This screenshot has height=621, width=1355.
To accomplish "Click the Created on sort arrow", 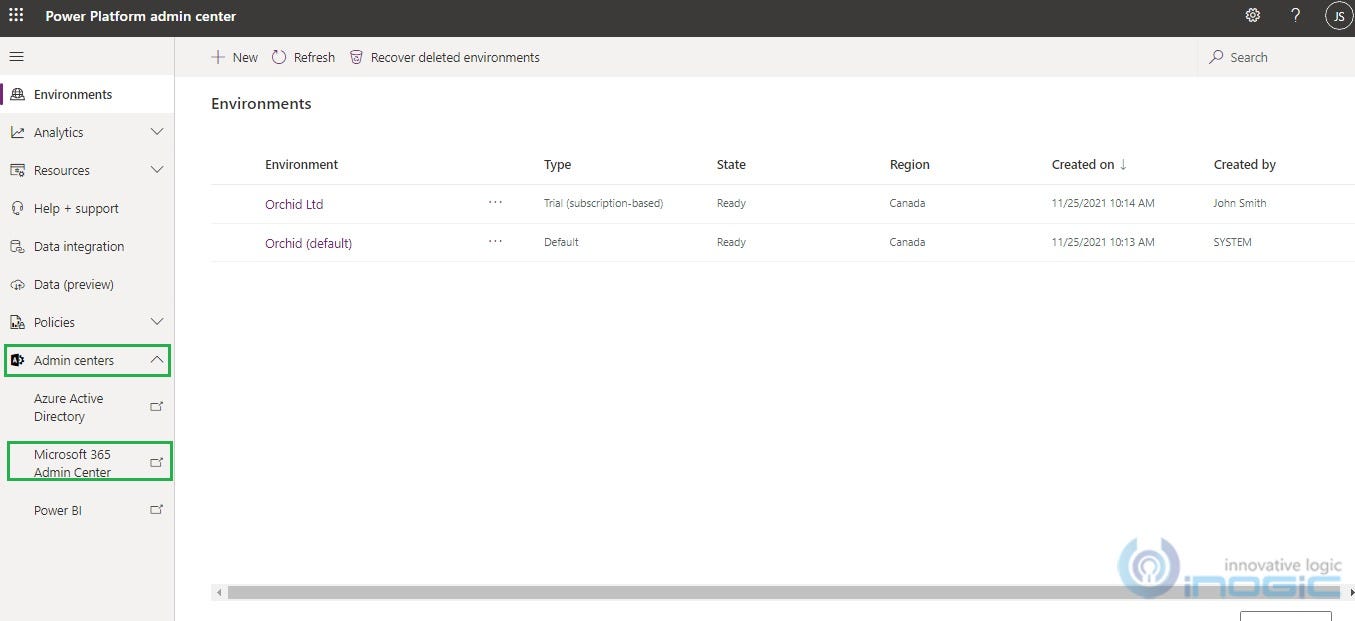I will [1123, 164].
